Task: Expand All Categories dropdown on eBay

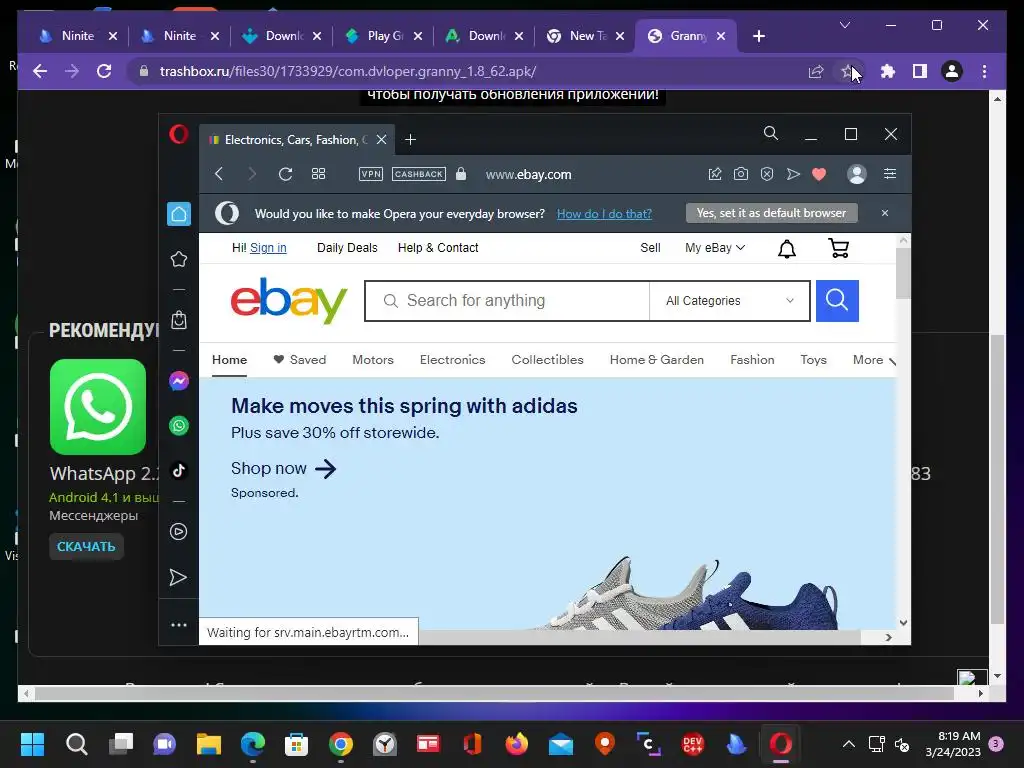Action: (729, 300)
